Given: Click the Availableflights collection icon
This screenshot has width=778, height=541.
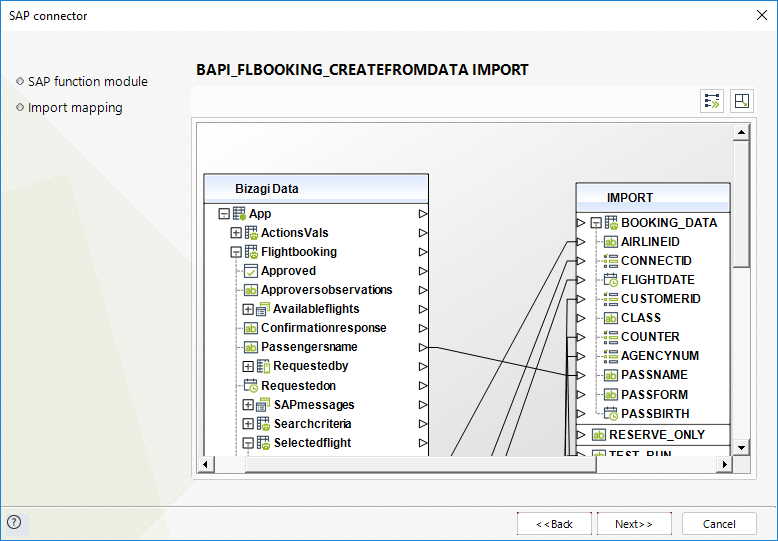Looking at the screenshot, I should (x=263, y=309).
